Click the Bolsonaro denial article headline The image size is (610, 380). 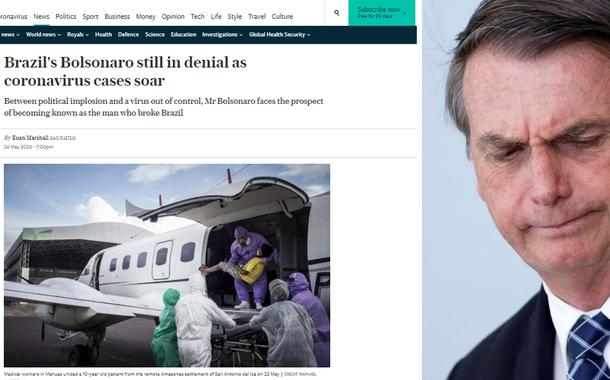[x=125, y=72]
